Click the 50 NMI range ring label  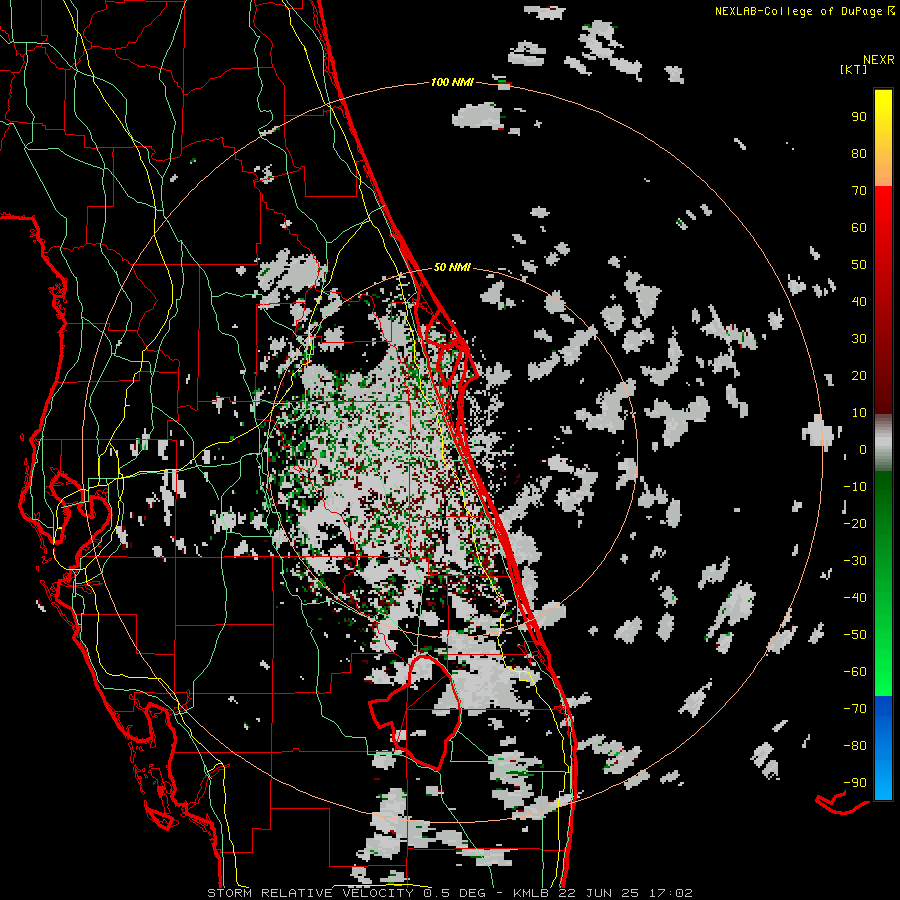coord(452,267)
